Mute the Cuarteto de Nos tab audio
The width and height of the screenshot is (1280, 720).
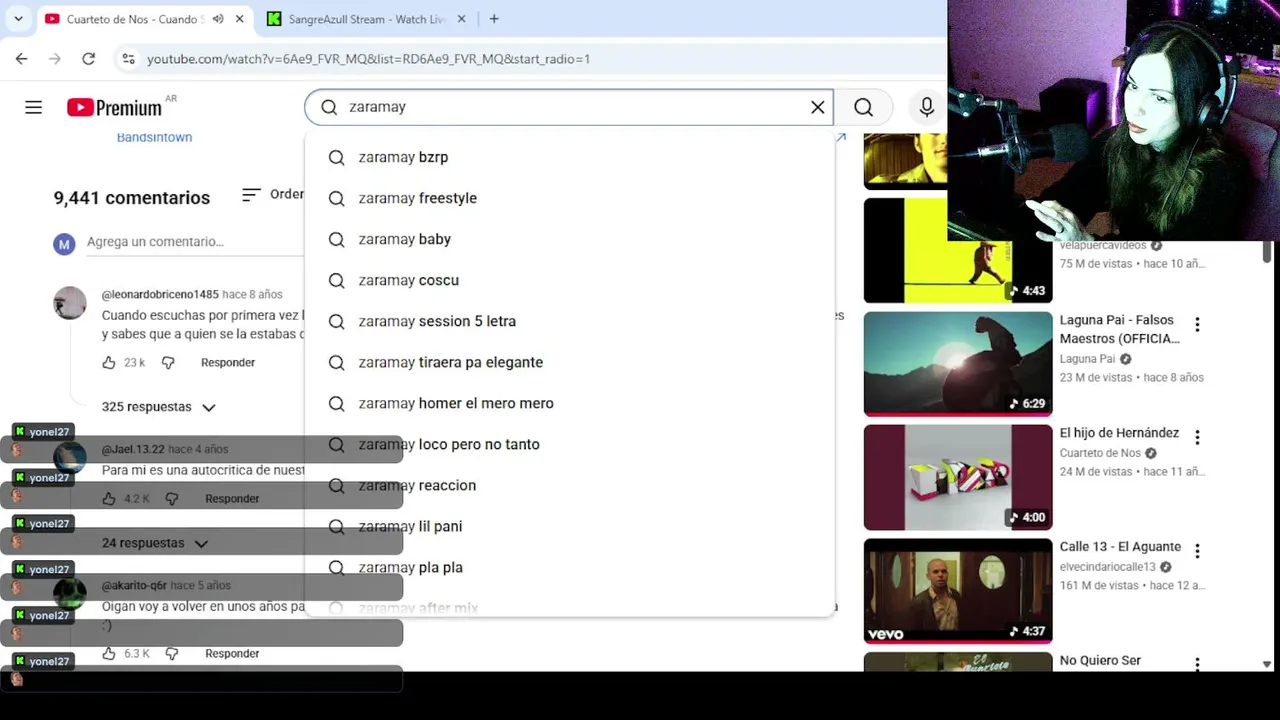[218, 19]
